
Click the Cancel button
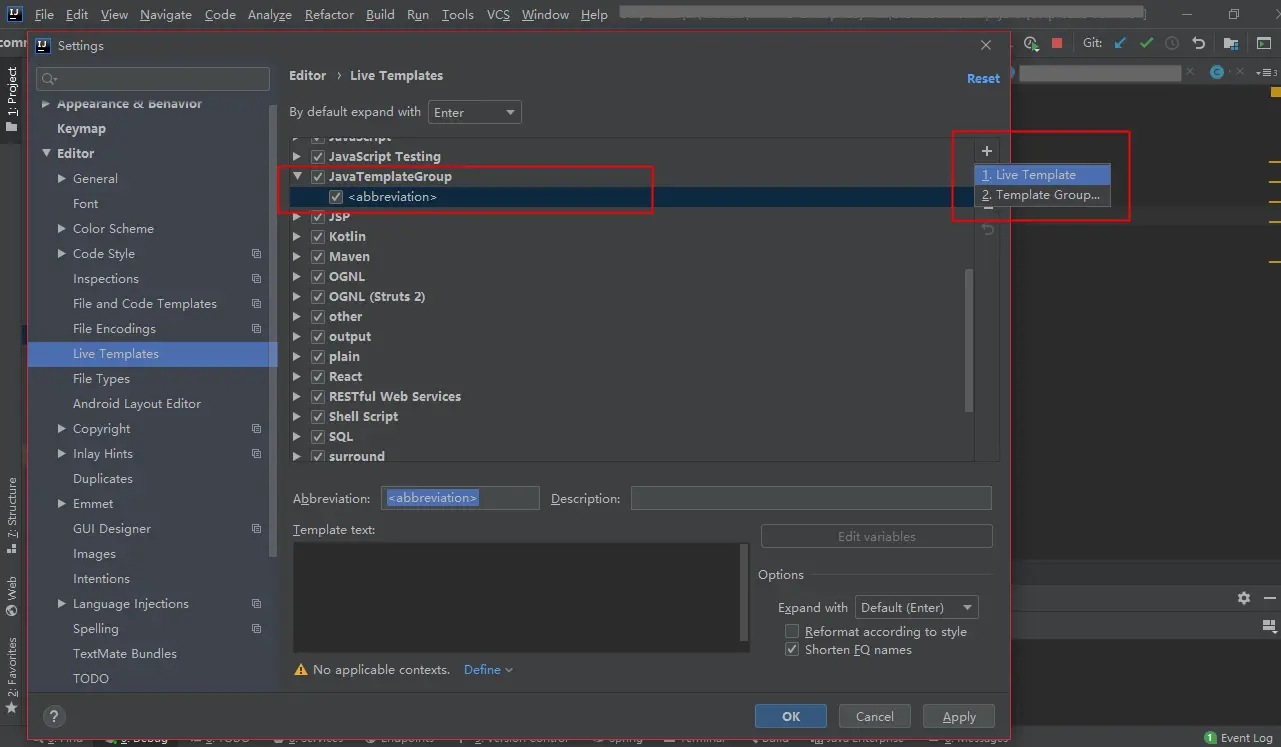[x=875, y=716]
